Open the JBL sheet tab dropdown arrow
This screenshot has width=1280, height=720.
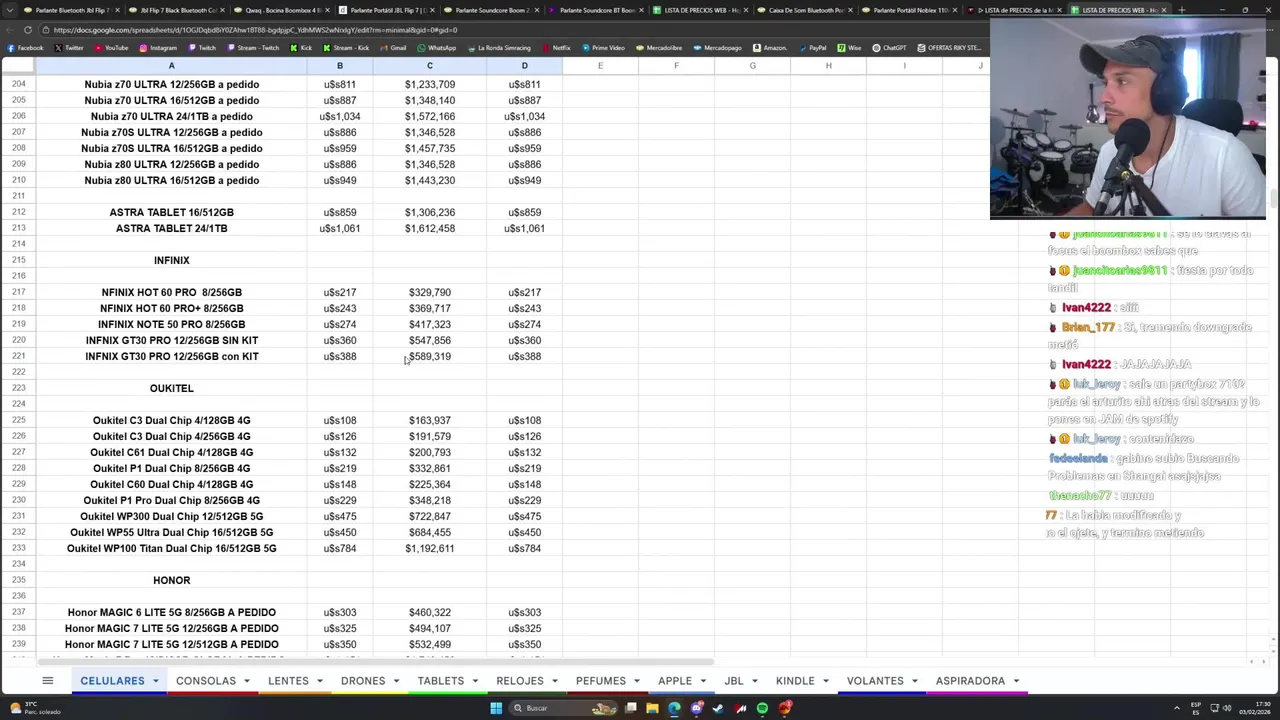(755, 681)
